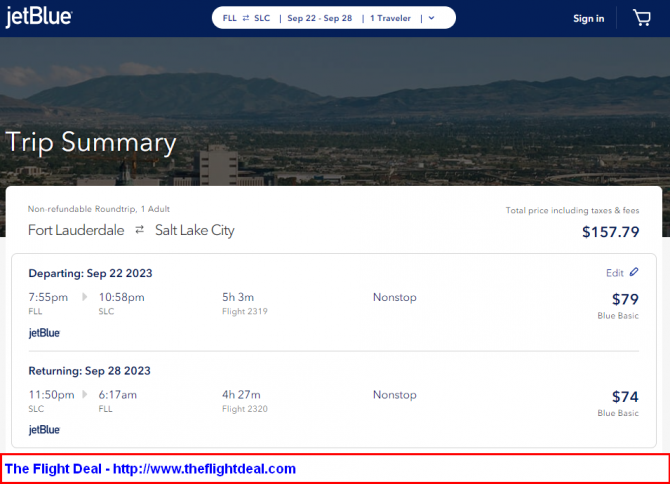670x484 pixels.
Task: Click the total price $157.79
Action: (611, 232)
